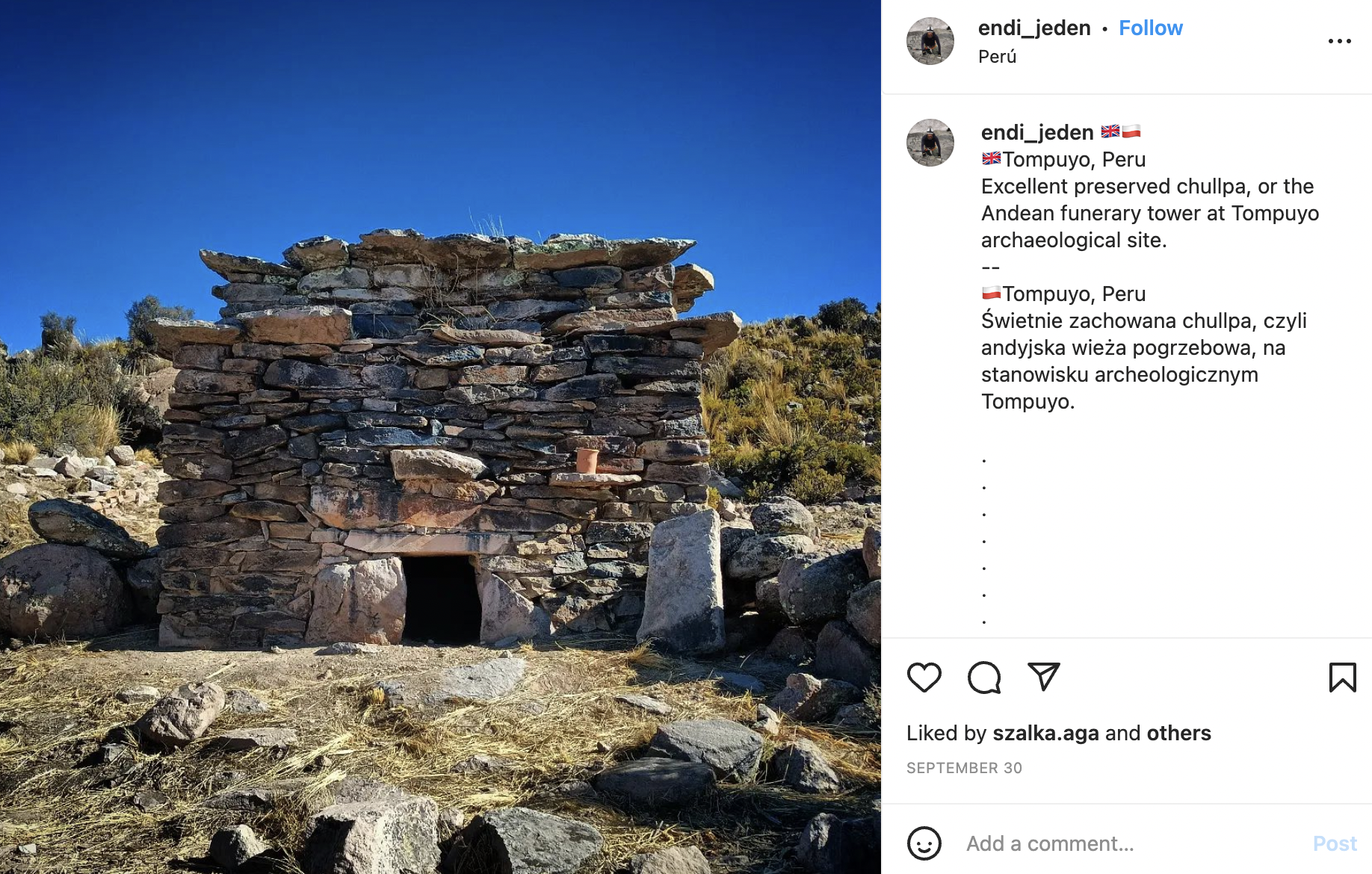Image resolution: width=1372 pixels, height=874 pixels.
Task: Like the post with the heart icon
Action: pyautogui.click(x=924, y=678)
